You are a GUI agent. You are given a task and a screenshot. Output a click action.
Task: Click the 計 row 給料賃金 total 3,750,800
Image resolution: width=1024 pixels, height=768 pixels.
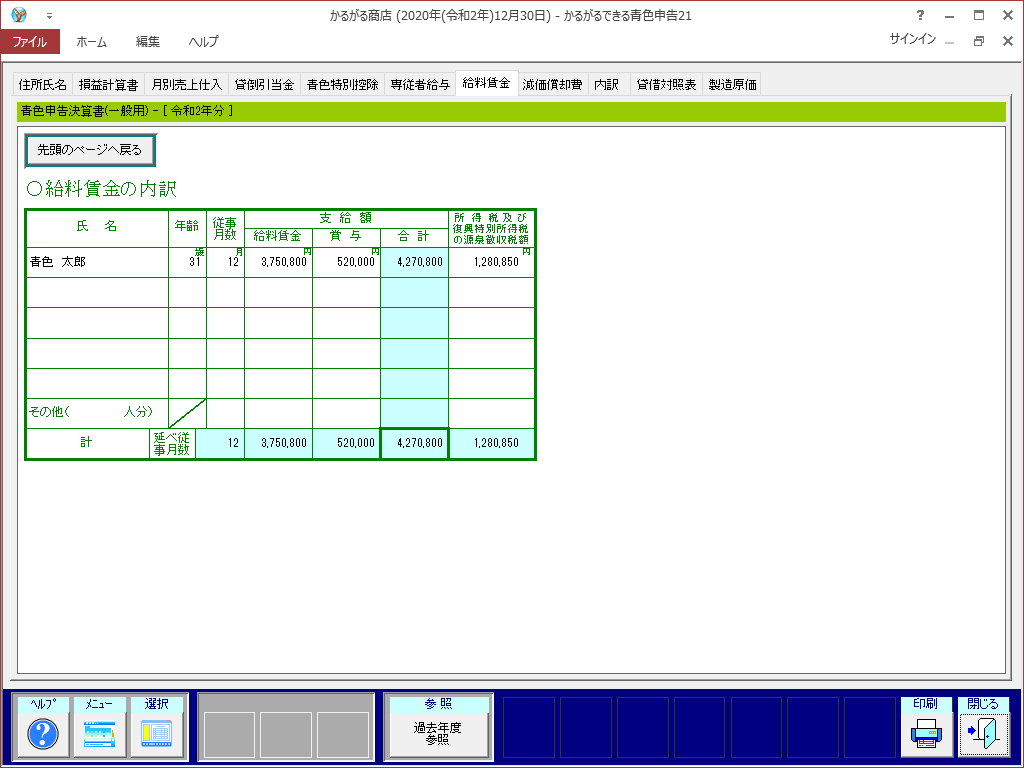point(278,443)
